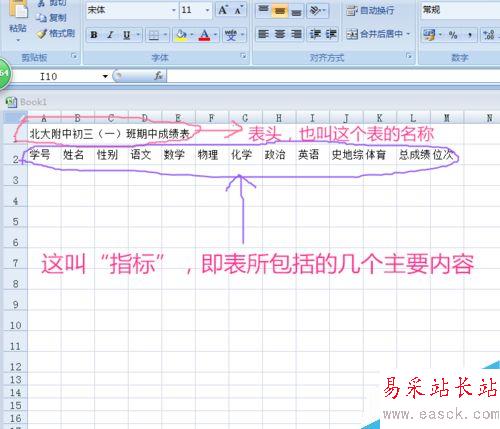Click the title cell 北大附中初三（一）班期中成绩表

[110, 134]
